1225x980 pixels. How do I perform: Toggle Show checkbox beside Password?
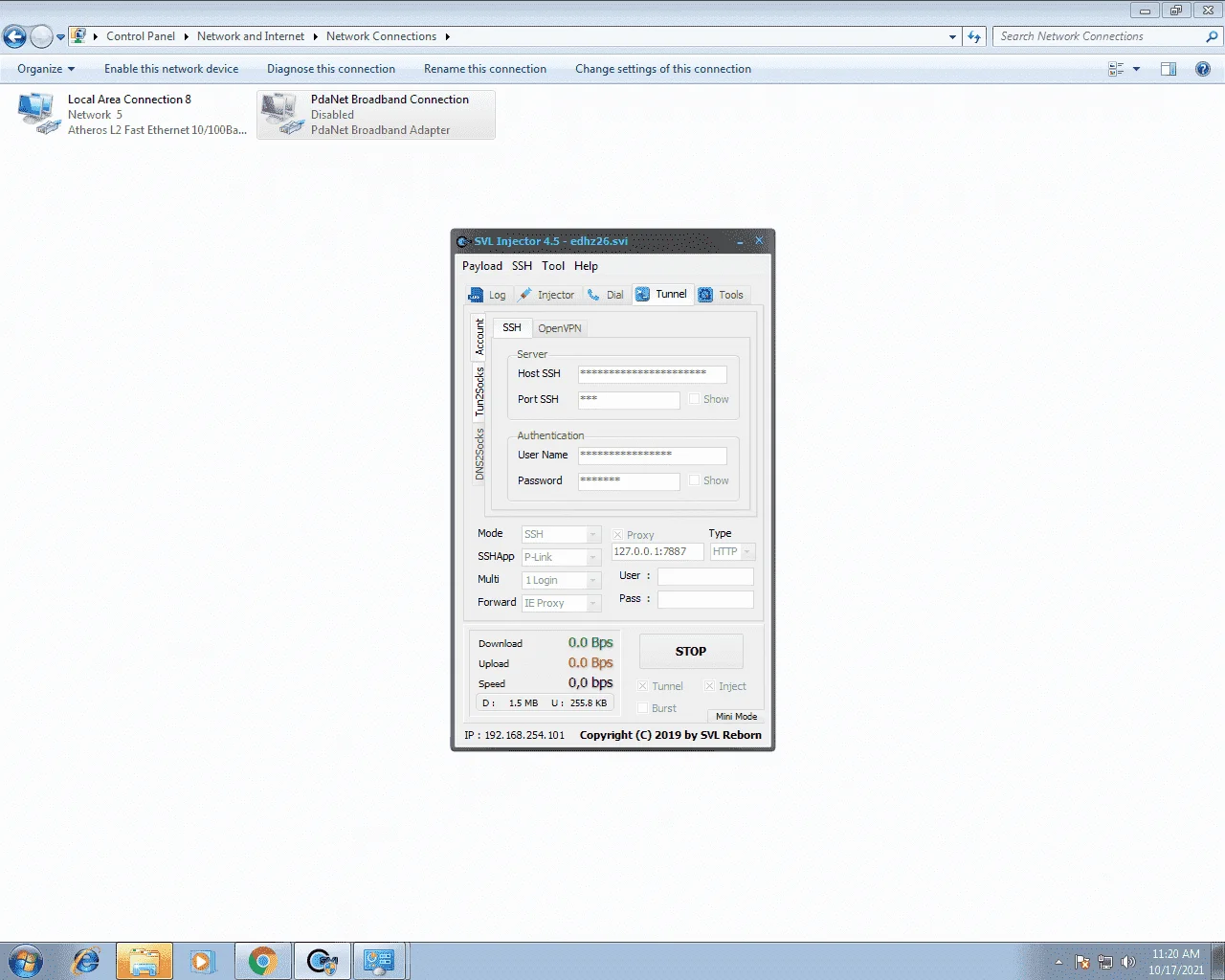pos(694,480)
